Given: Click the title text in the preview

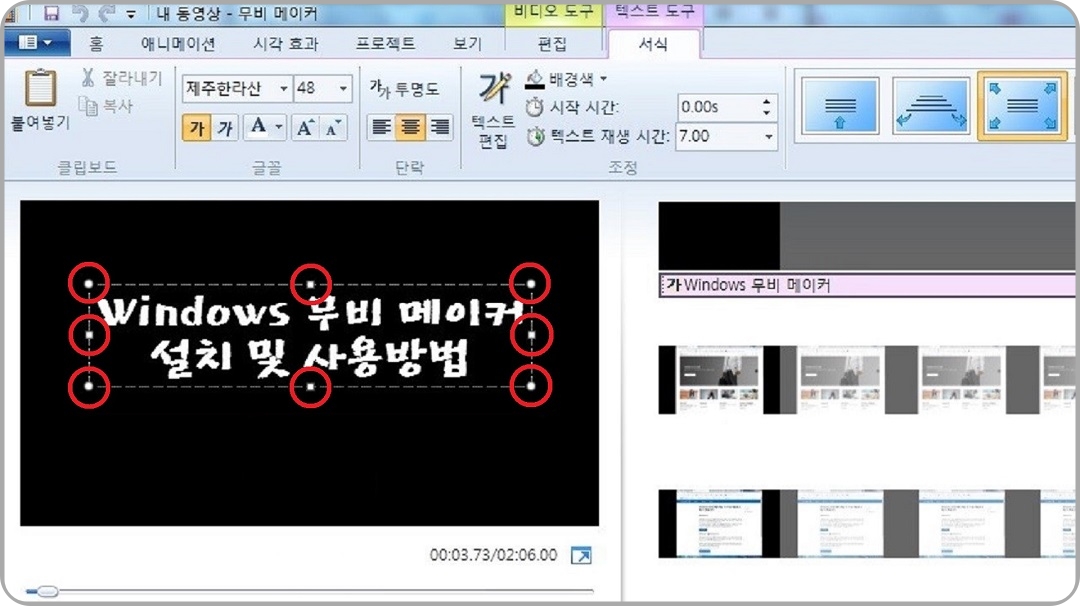Looking at the screenshot, I should click(x=311, y=335).
